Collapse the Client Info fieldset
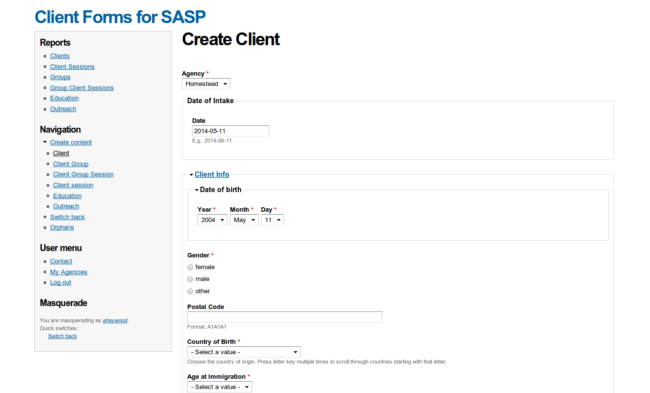The width and height of the screenshot is (650, 393). click(x=211, y=175)
